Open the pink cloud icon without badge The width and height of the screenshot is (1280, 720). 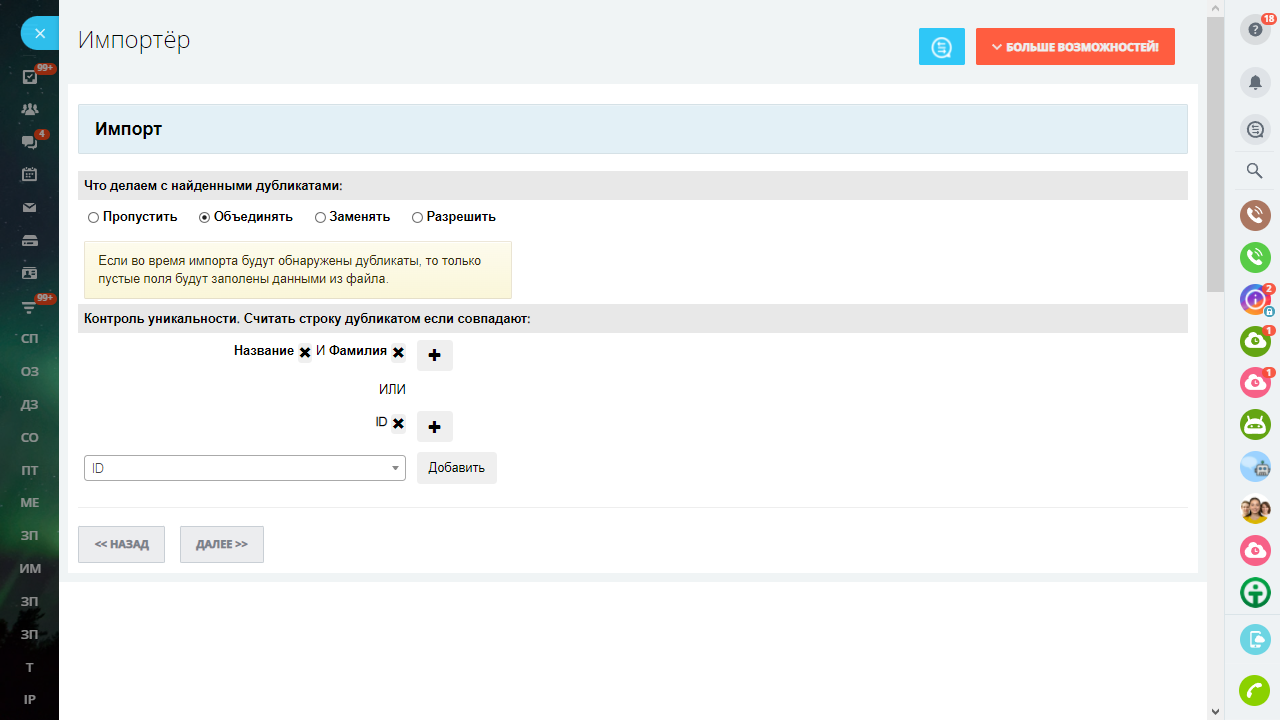click(x=1255, y=551)
